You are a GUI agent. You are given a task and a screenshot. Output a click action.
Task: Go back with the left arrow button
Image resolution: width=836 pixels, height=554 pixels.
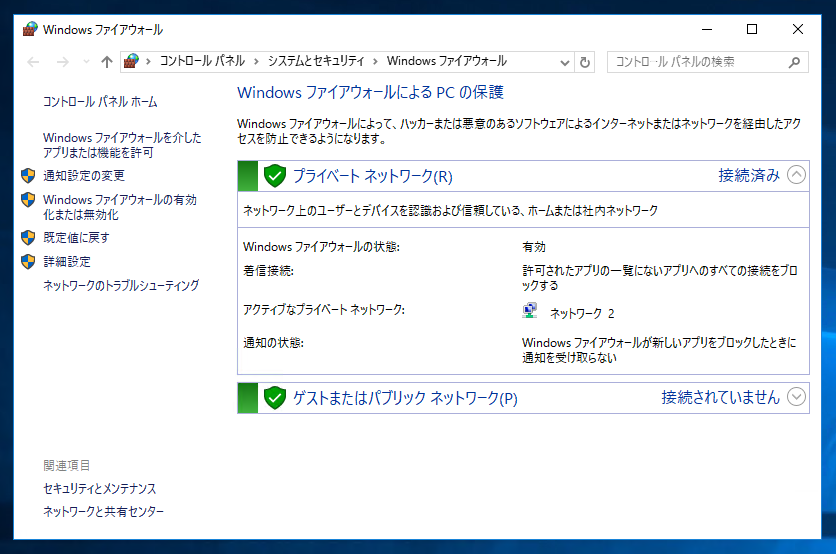click(x=33, y=62)
